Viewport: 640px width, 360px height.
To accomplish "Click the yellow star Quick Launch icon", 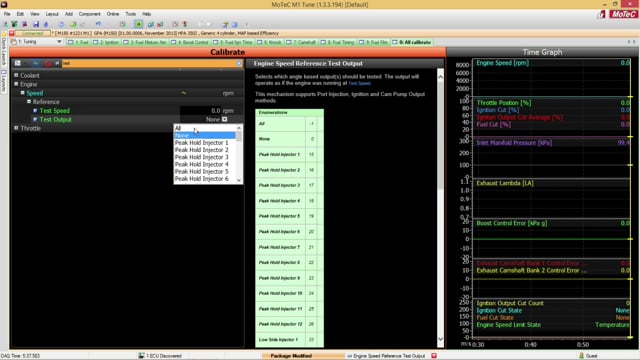I will tap(4, 34).
